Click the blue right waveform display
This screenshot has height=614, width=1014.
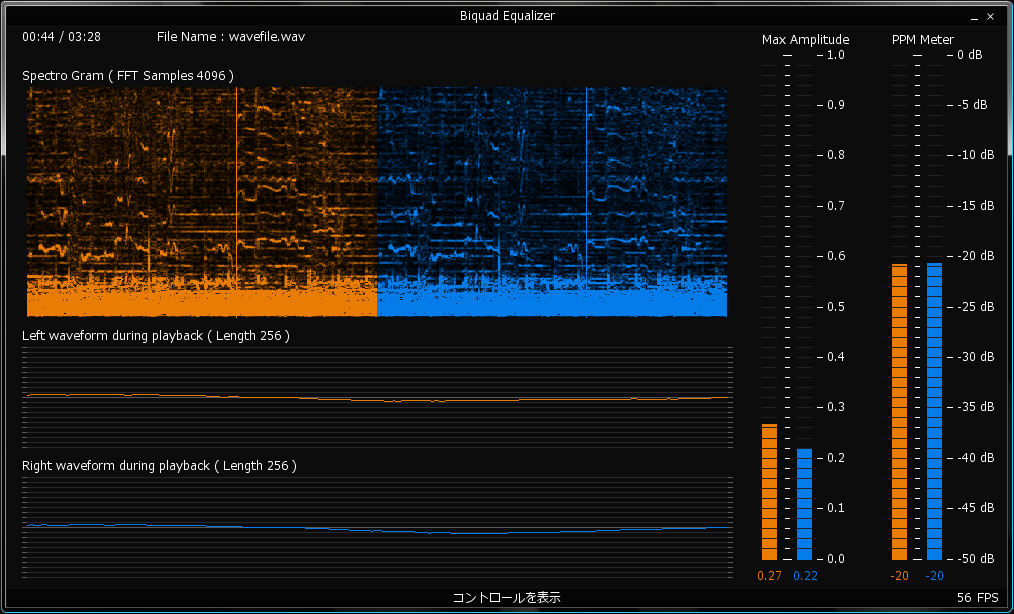(377, 527)
